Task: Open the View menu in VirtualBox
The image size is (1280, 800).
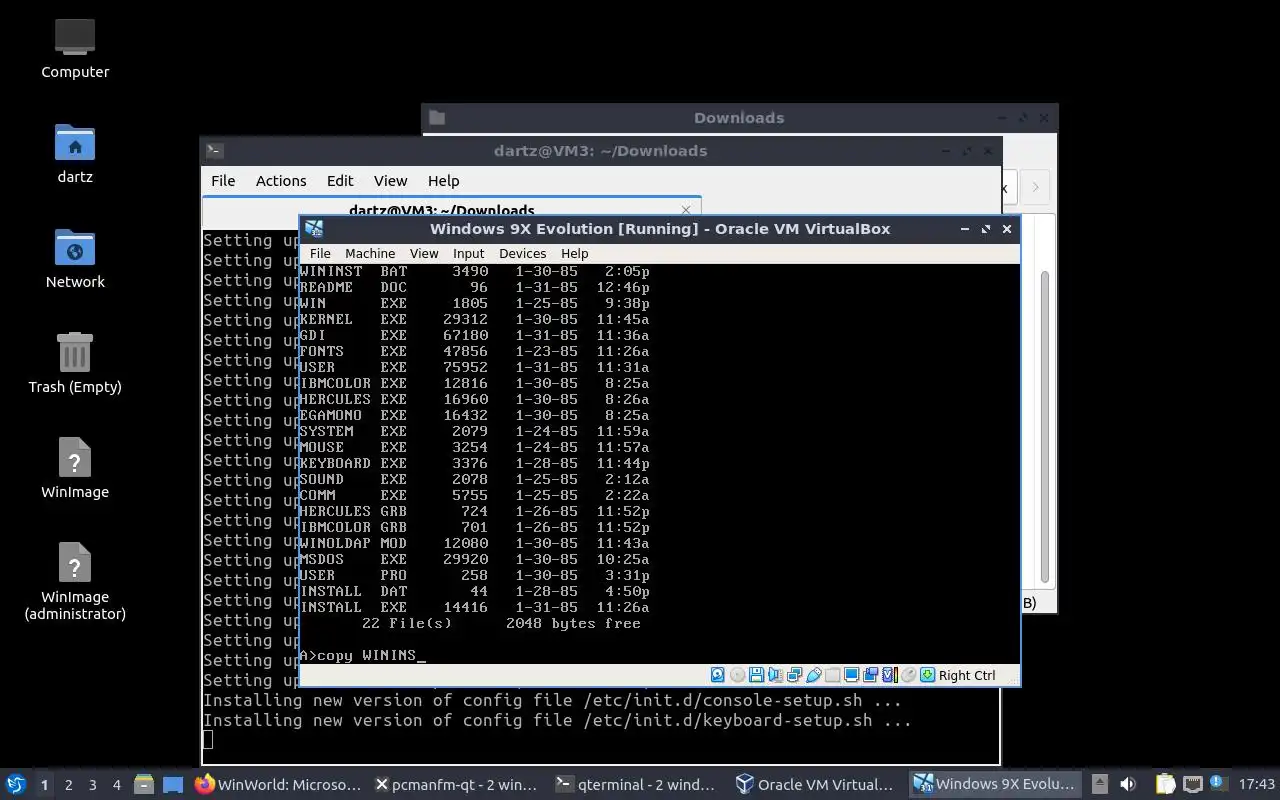Action: coord(424,254)
